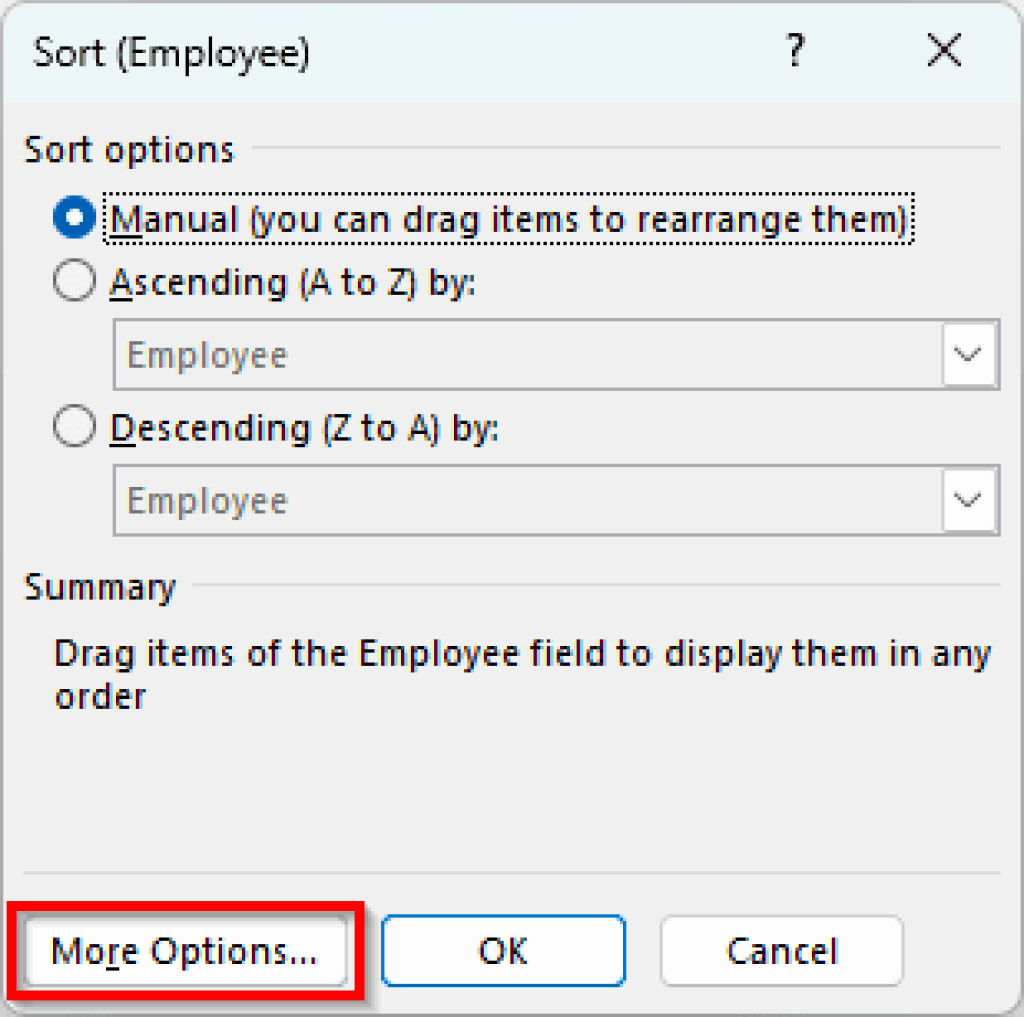Expand the Ascending sort field dropdown arrow
The width and height of the screenshot is (1024, 1017).
coord(967,354)
